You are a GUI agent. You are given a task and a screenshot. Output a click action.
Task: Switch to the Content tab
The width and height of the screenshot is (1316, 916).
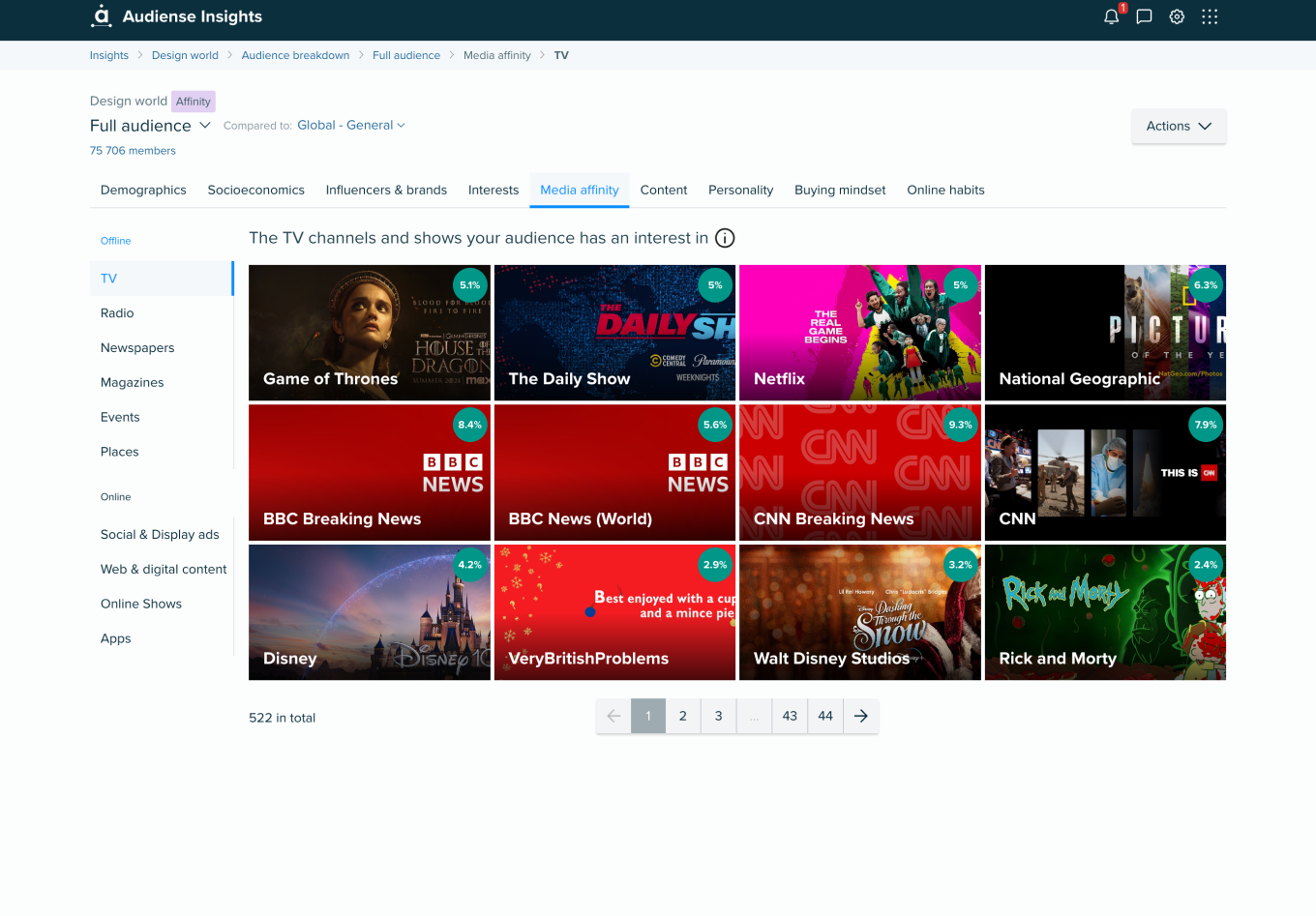[664, 190]
